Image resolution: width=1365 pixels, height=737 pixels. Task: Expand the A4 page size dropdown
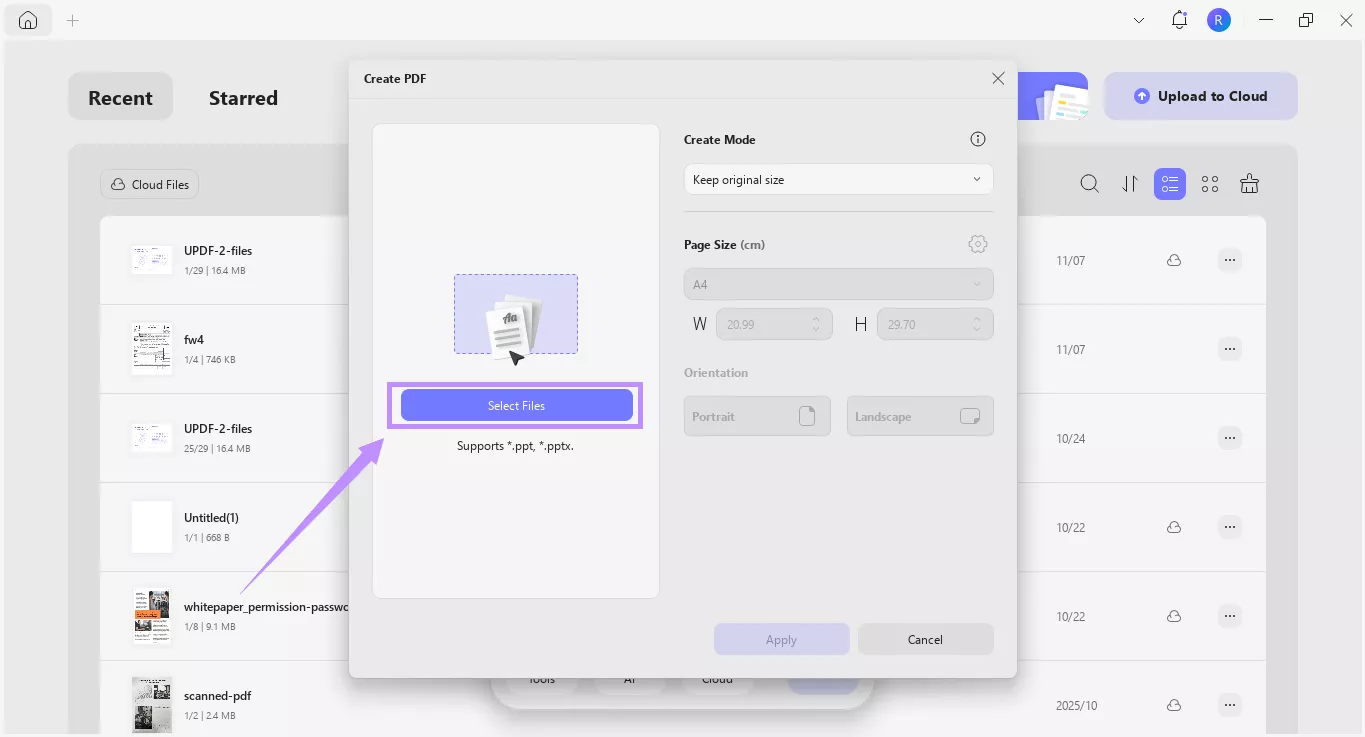click(837, 284)
